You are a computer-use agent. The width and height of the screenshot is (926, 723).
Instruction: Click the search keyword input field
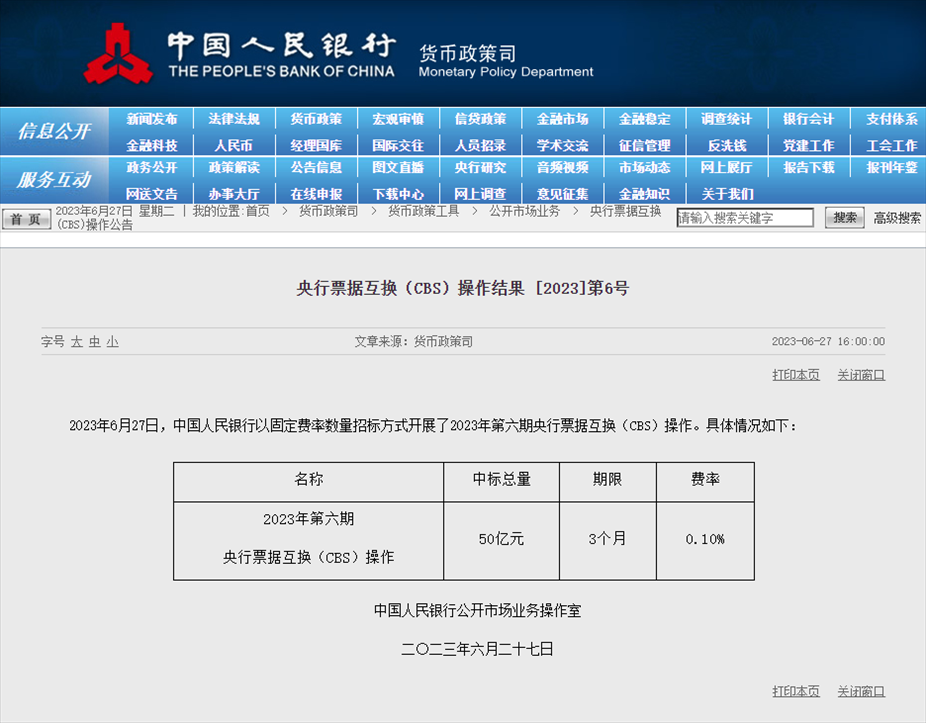pyautogui.click(x=745, y=218)
